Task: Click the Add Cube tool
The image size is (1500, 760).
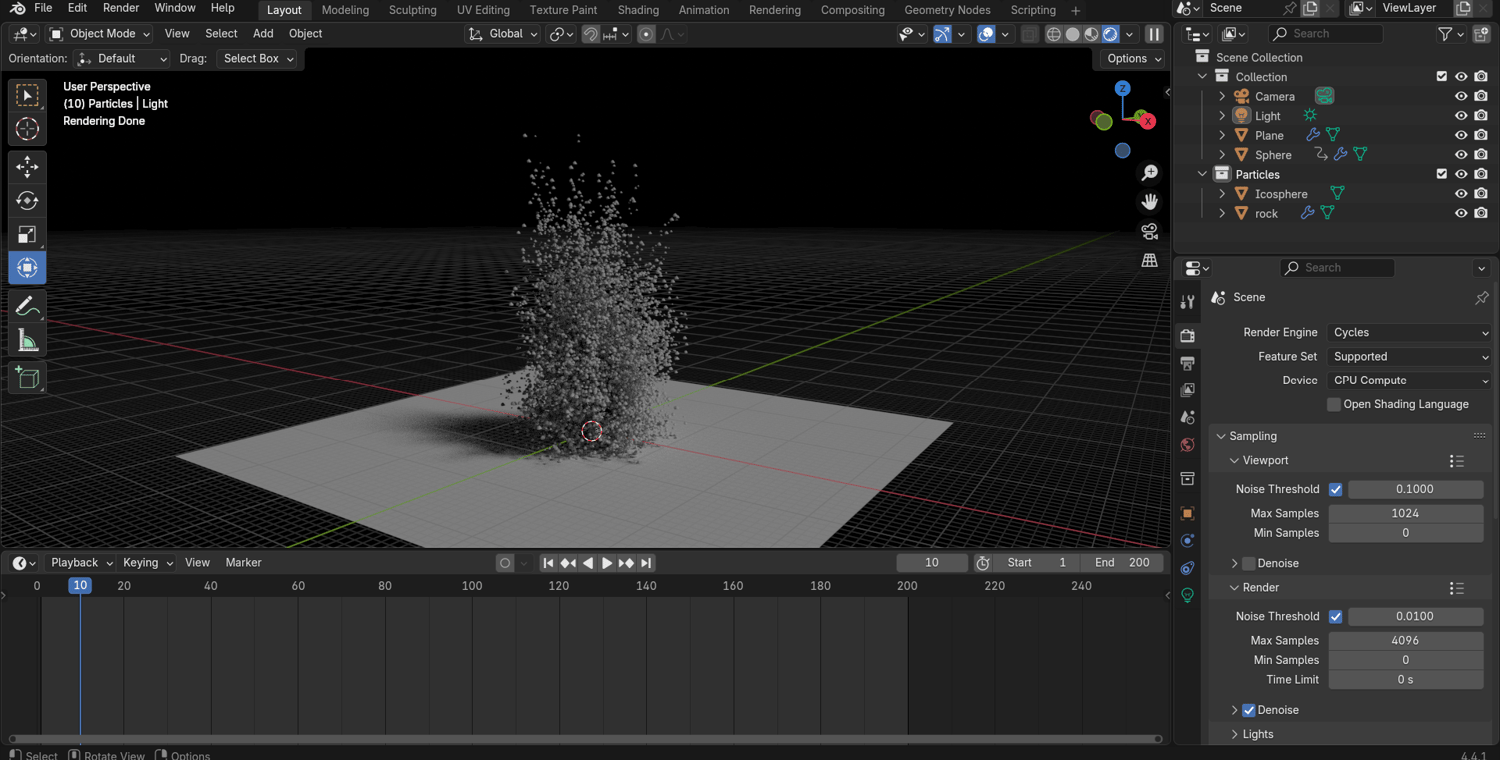Action: tap(27, 377)
